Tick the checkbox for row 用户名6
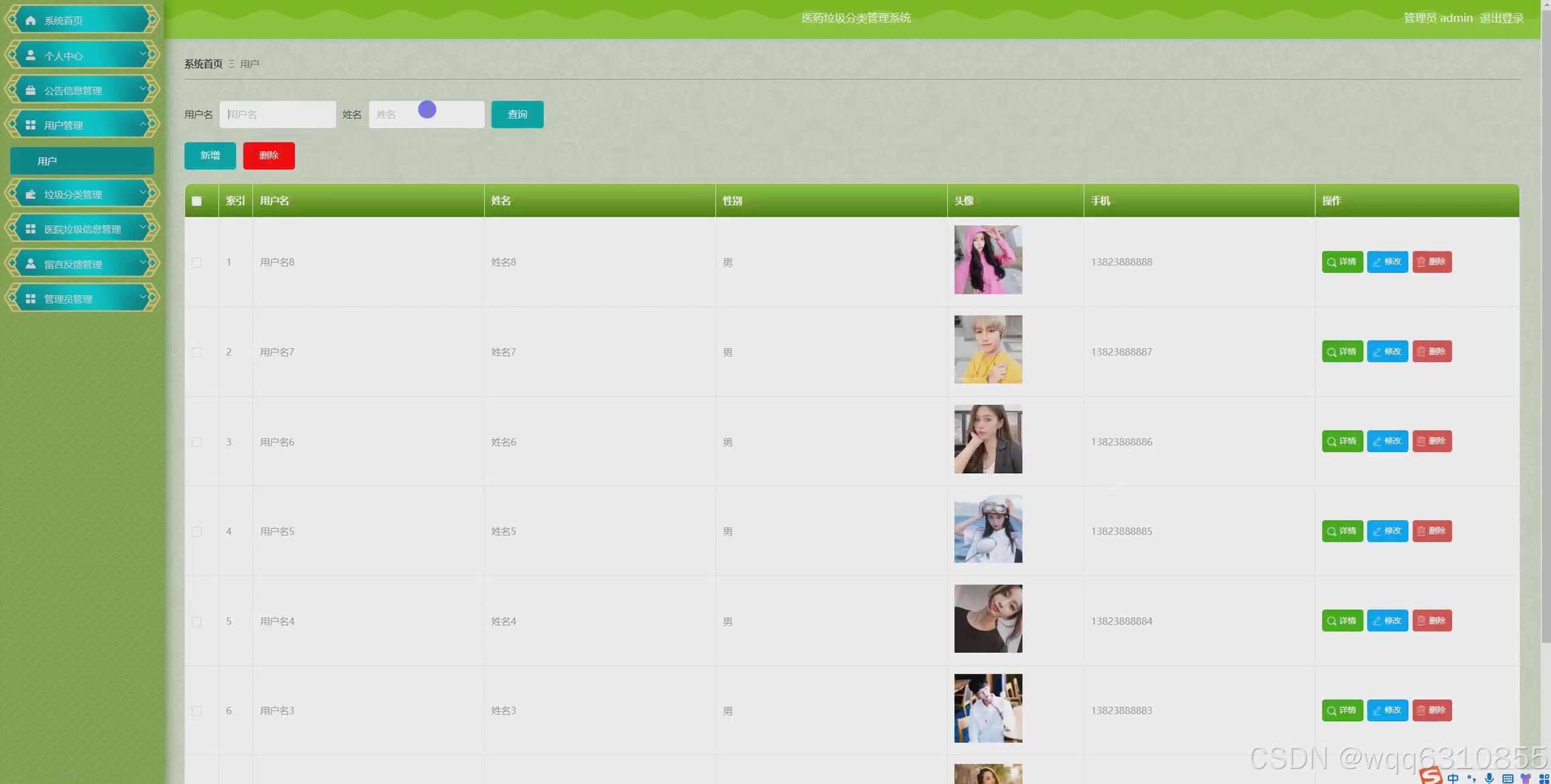The height and width of the screenshot is (784, 1551). pos(197,442)
